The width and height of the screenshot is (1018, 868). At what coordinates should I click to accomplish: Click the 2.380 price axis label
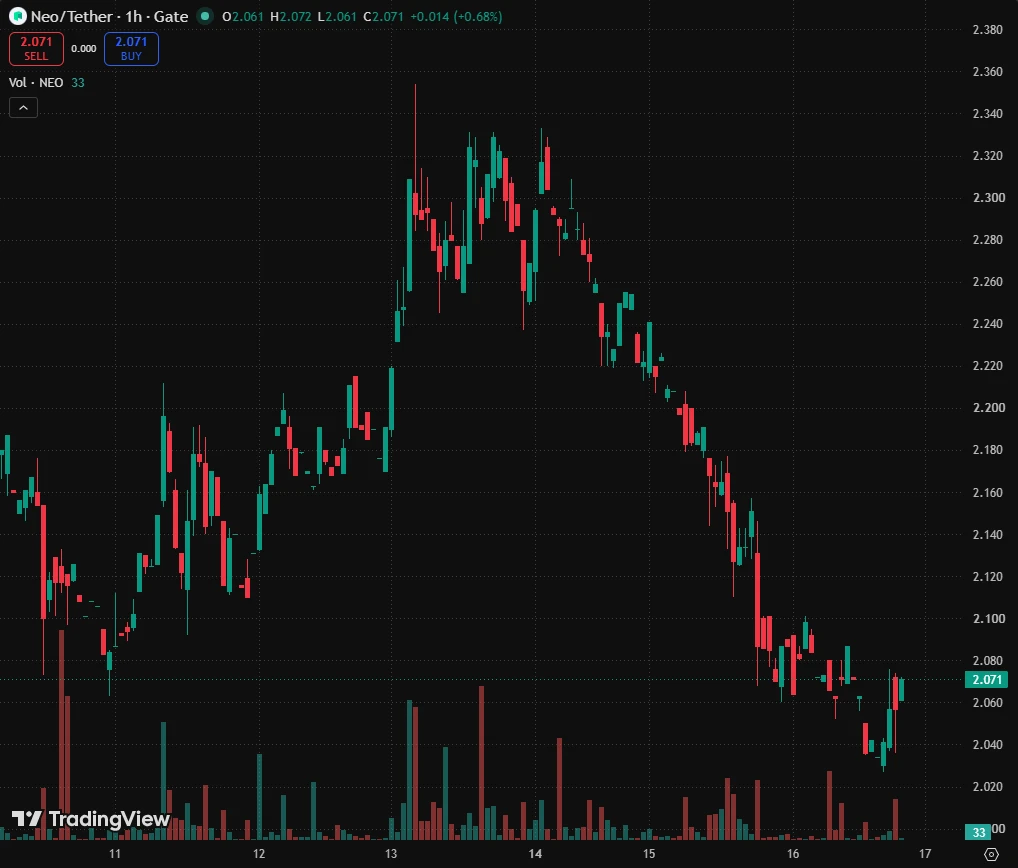tap(987, 30)
